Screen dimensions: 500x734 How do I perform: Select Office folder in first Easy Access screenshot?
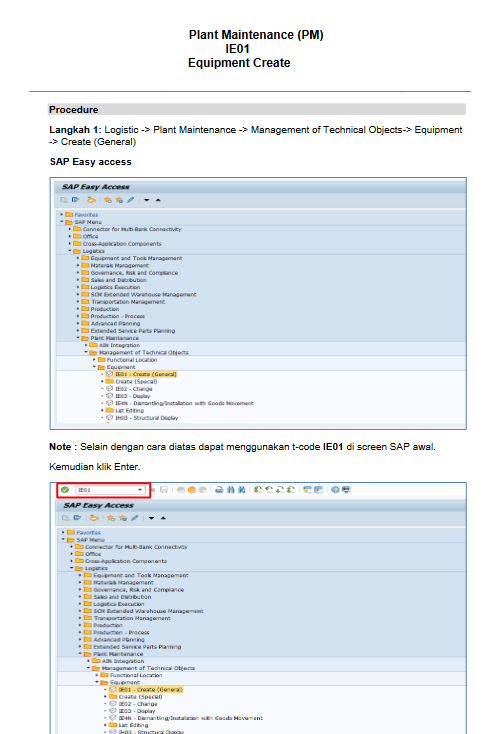tap(90, 236)
